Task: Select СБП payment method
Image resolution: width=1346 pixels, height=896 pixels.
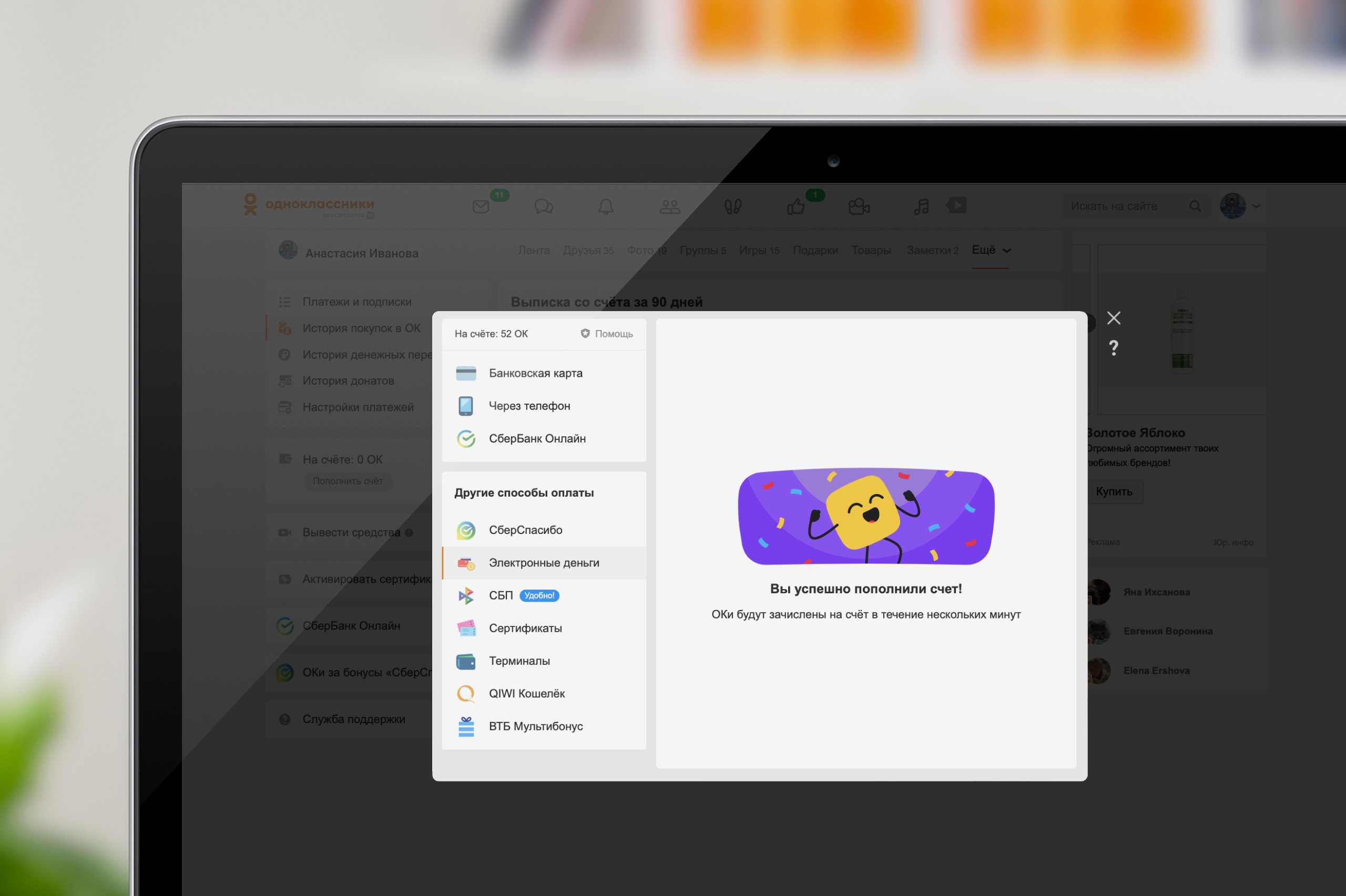Action: [x=501, y=595]
